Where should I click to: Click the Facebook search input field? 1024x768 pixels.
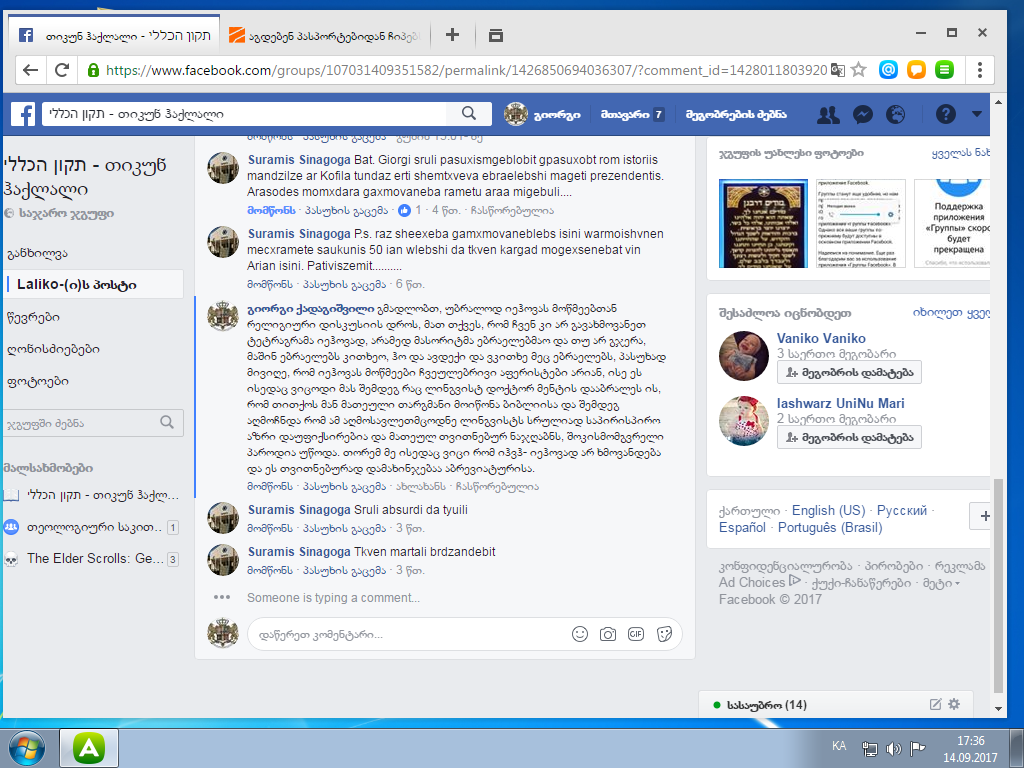[x=246, y=114]
